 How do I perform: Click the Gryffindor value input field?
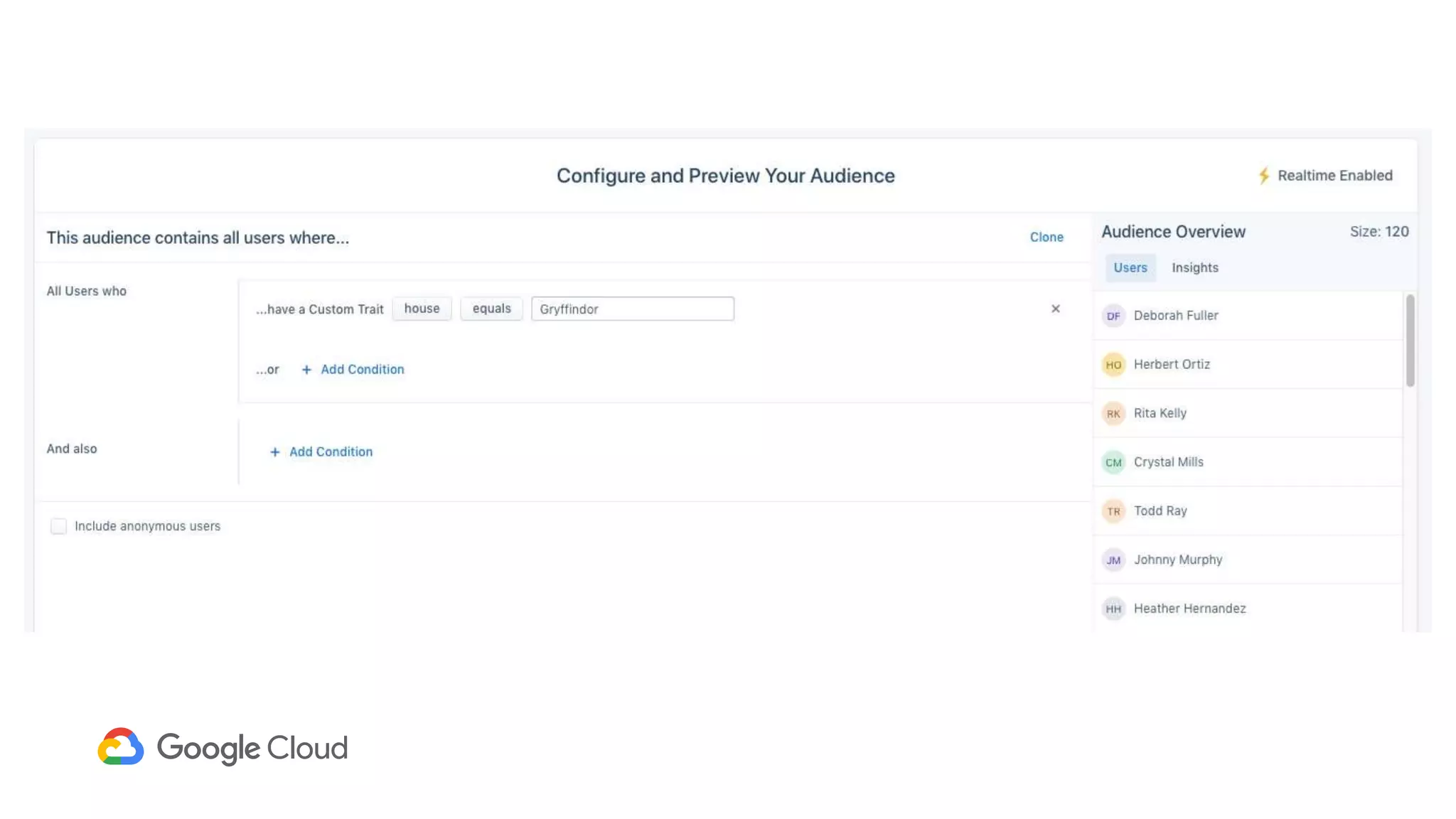[632, 309]
